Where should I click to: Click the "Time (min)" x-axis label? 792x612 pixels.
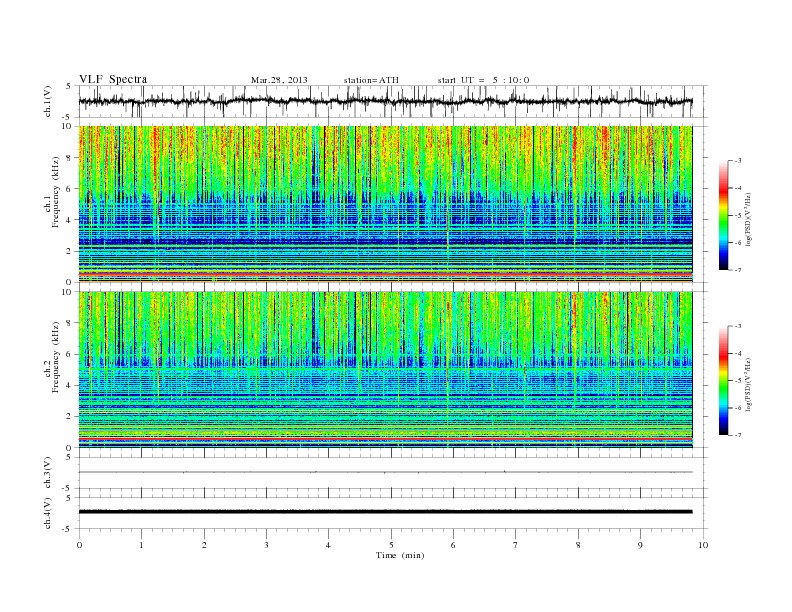tap(400, 555)
